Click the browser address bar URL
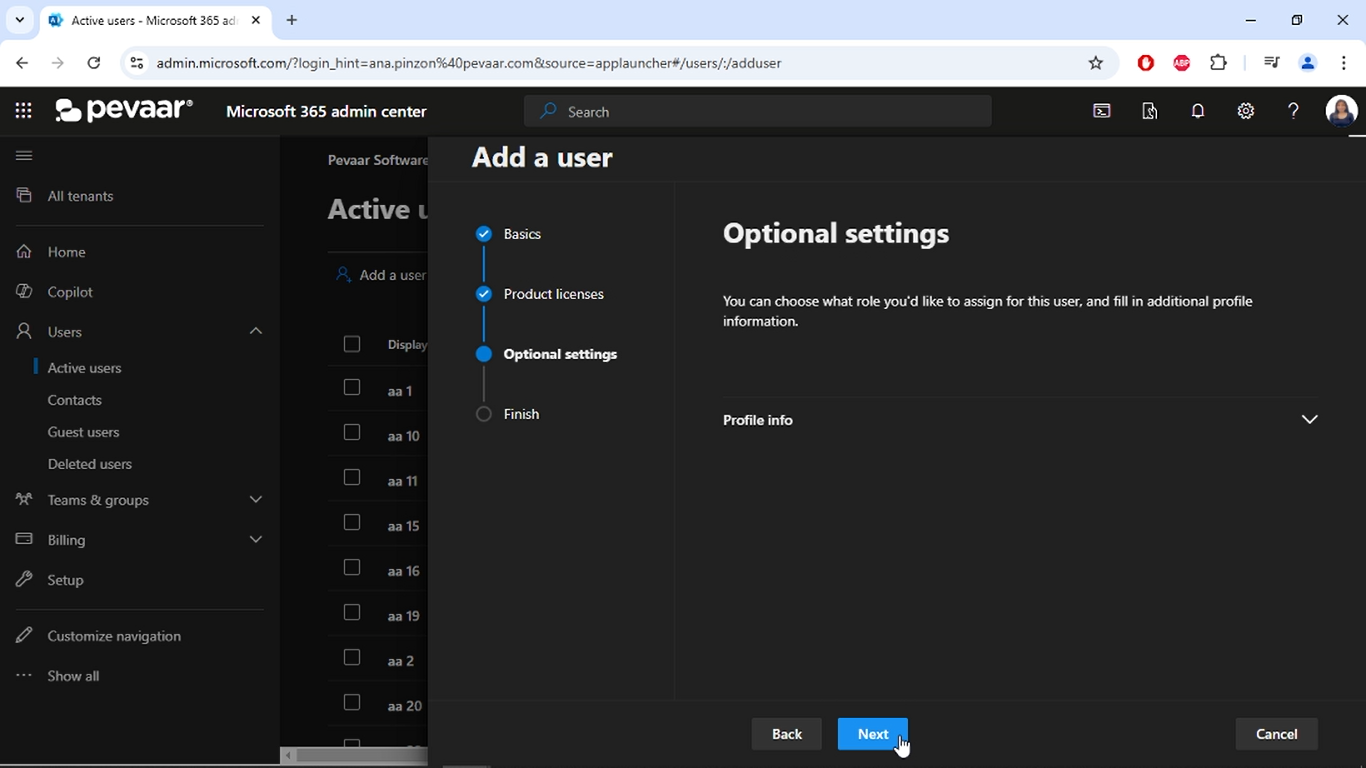1366x768 pixels. coord(469,62)
